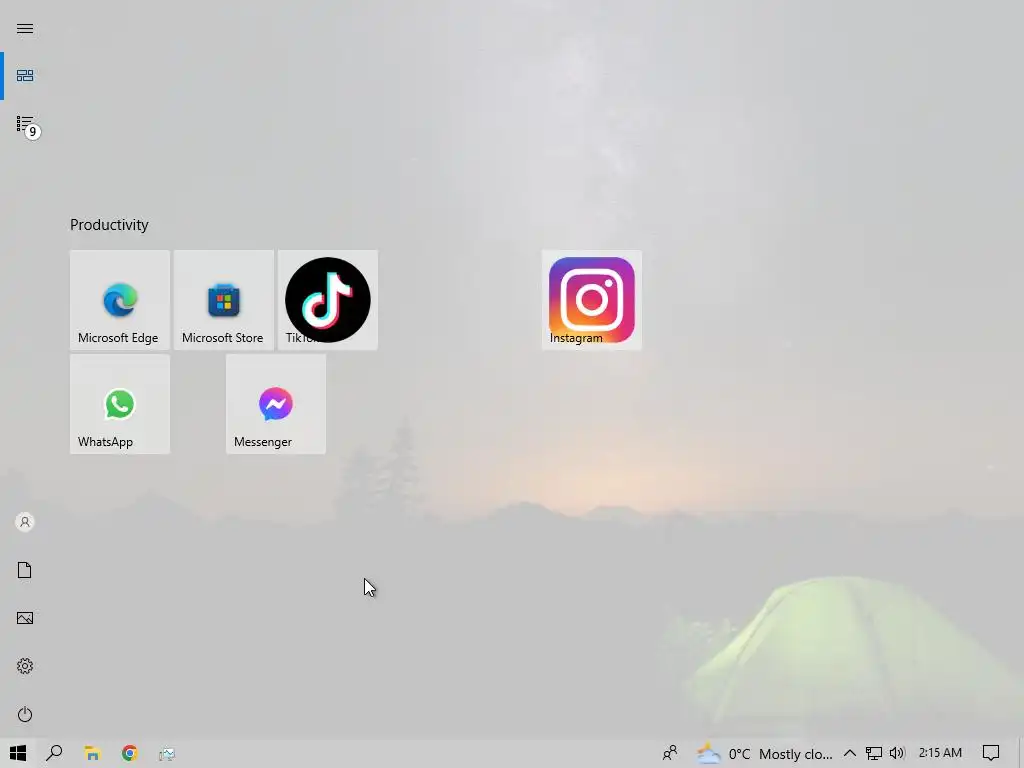This screenshot has height=768, width=1024.
Task: Open the network status icon
Action: (x=874, y=754)
